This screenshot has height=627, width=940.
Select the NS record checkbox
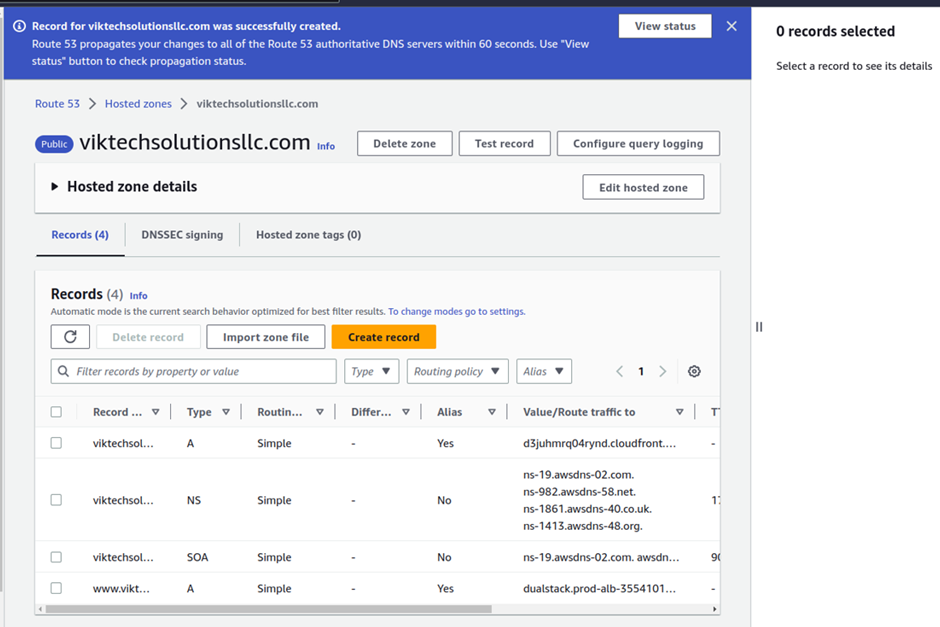pyautogui.click(x=56, y=500)
